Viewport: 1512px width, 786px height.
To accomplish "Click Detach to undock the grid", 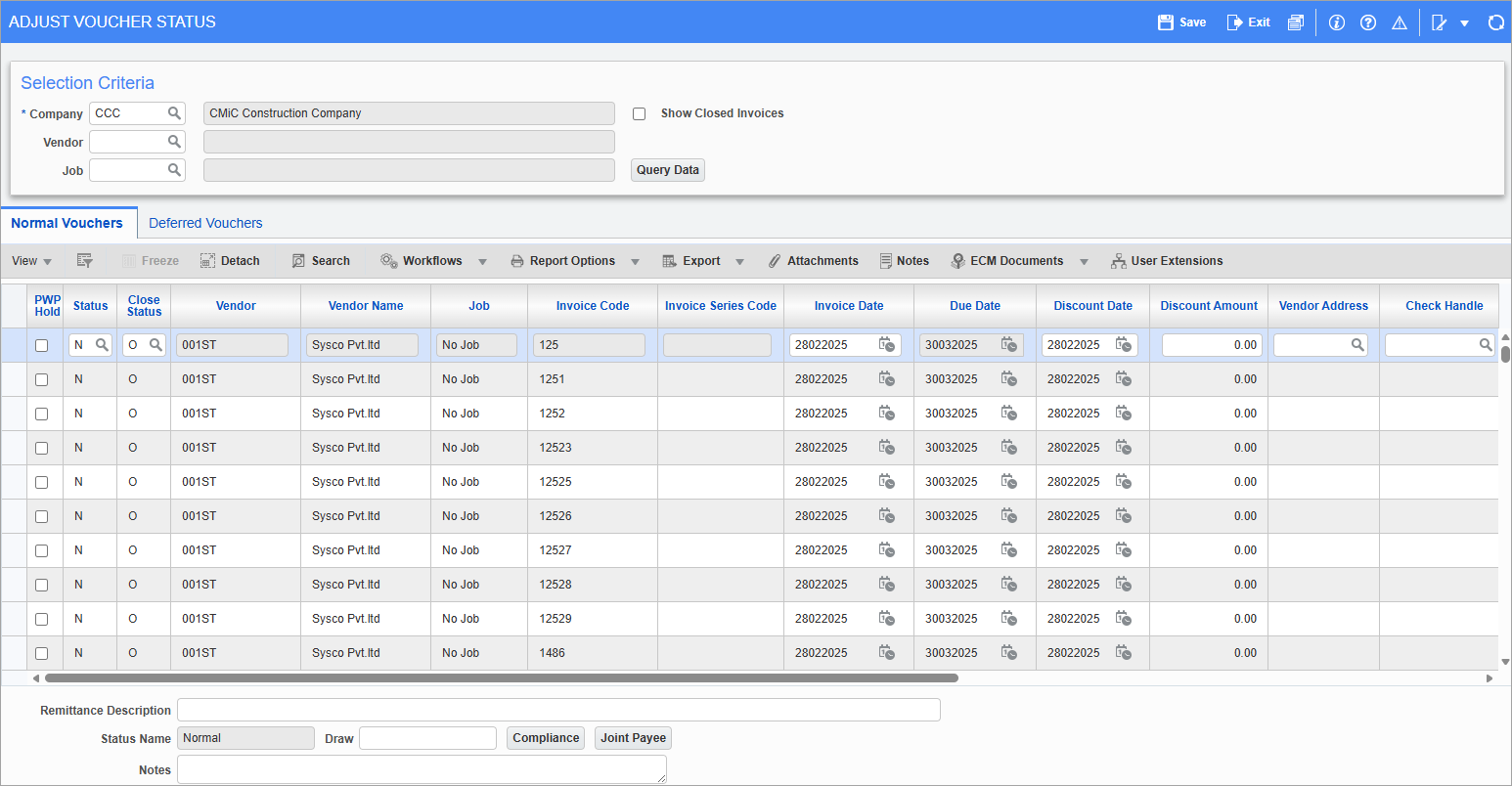I will (230, 260).
